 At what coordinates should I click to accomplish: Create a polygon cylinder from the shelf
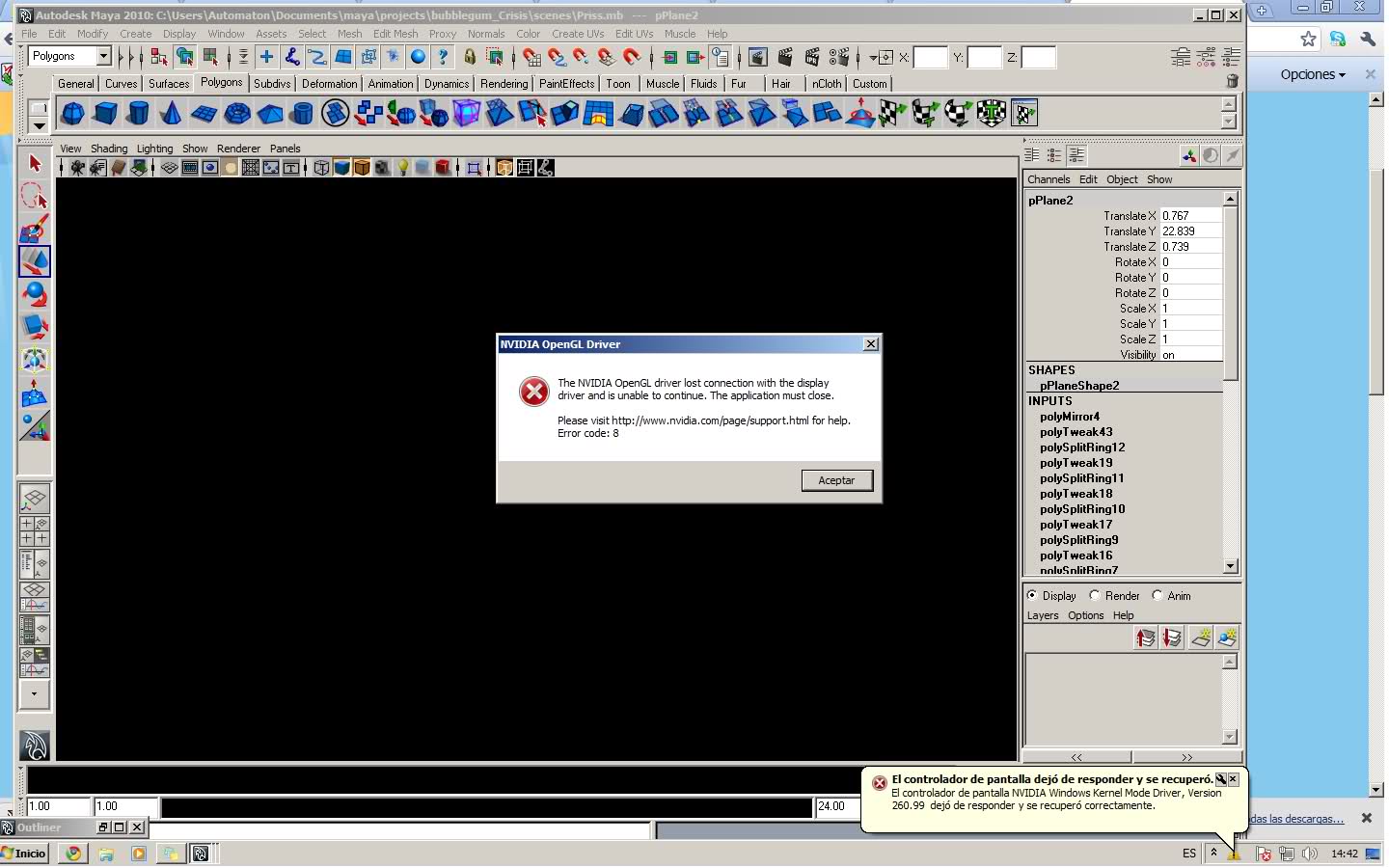(138, 114)
